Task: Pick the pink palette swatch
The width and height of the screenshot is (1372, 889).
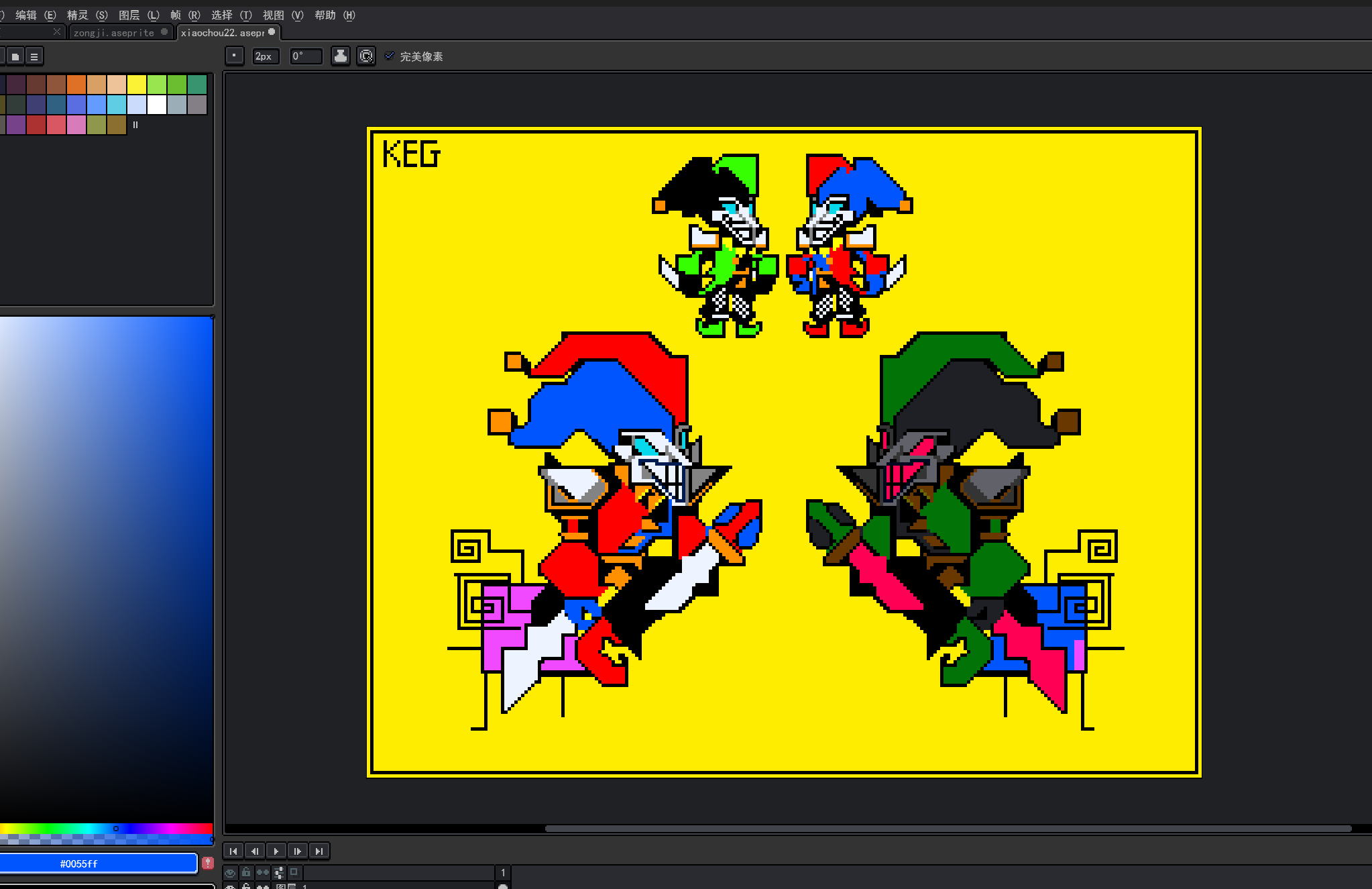Action: (x=76, y=125)
